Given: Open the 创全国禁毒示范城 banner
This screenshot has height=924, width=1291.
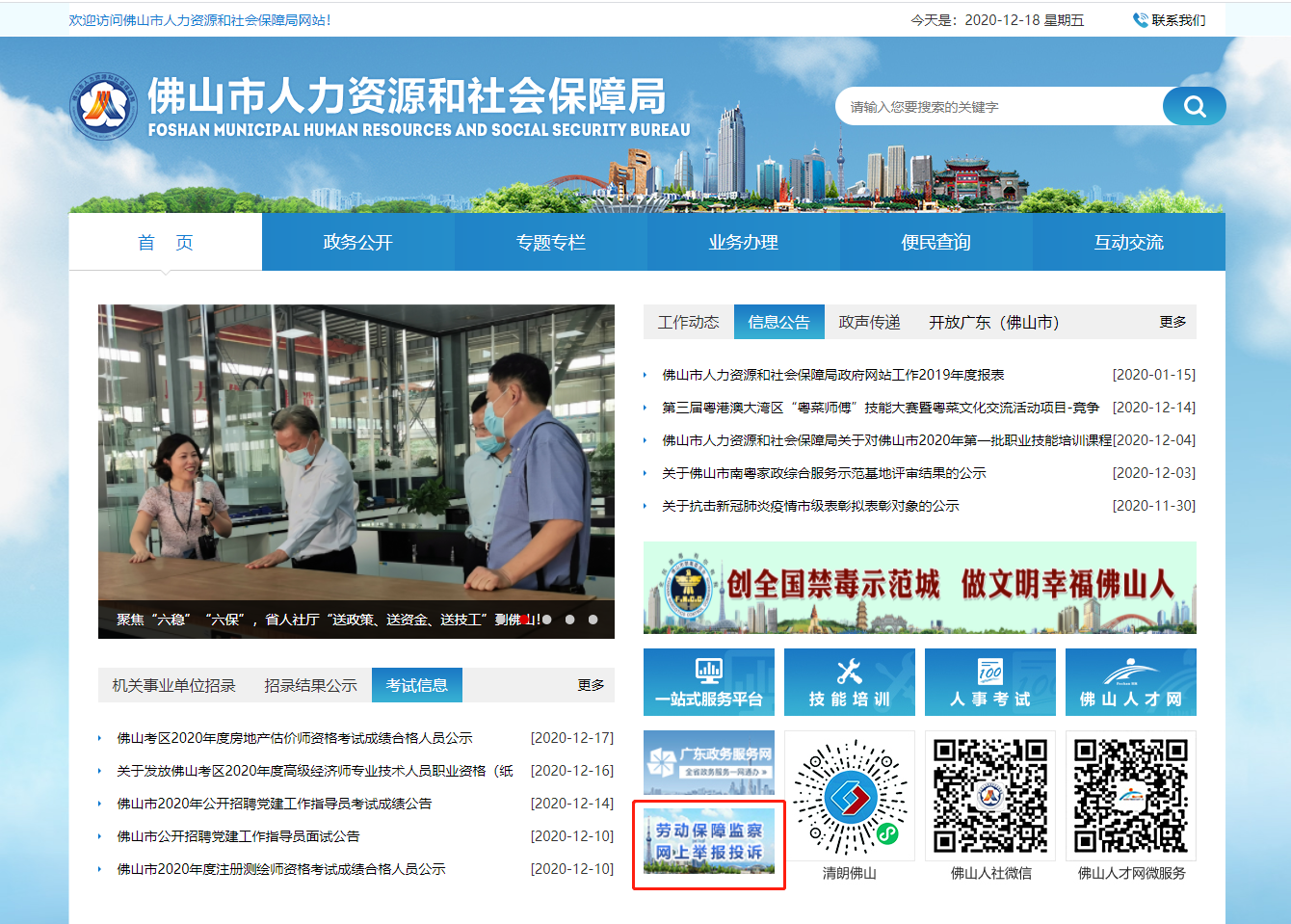Looking at the screenshot, I should point(919,587).
